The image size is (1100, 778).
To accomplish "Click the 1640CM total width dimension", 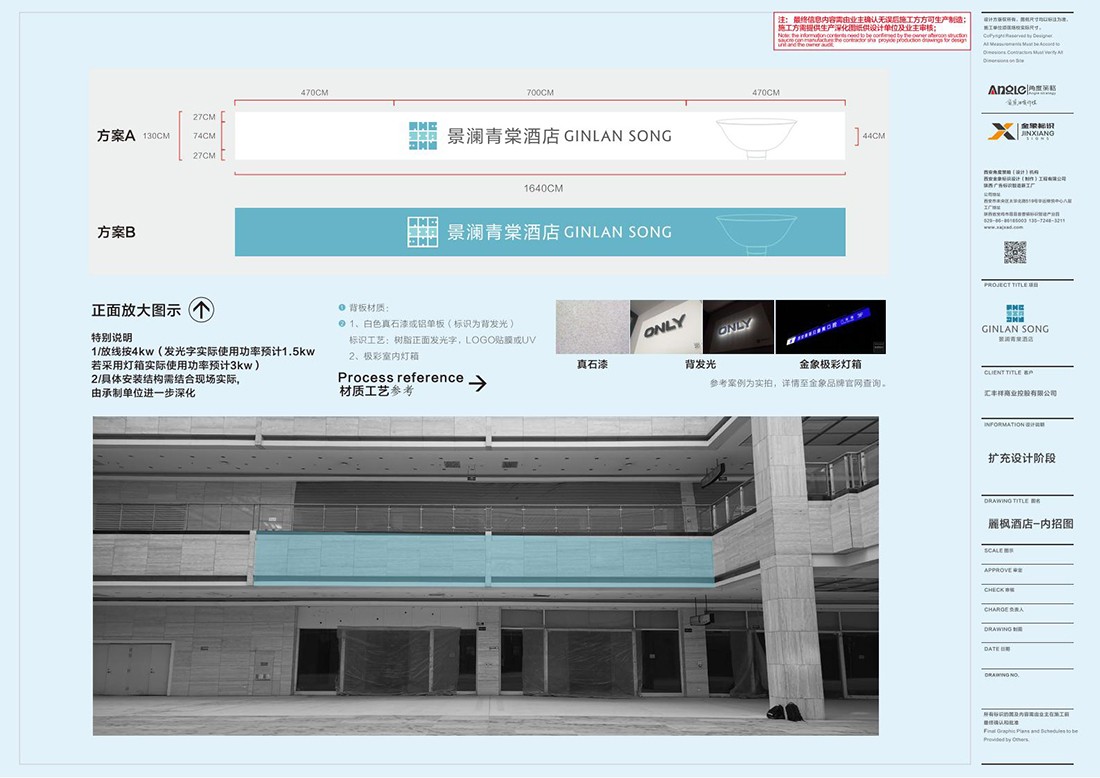I will tap(543, 188).
